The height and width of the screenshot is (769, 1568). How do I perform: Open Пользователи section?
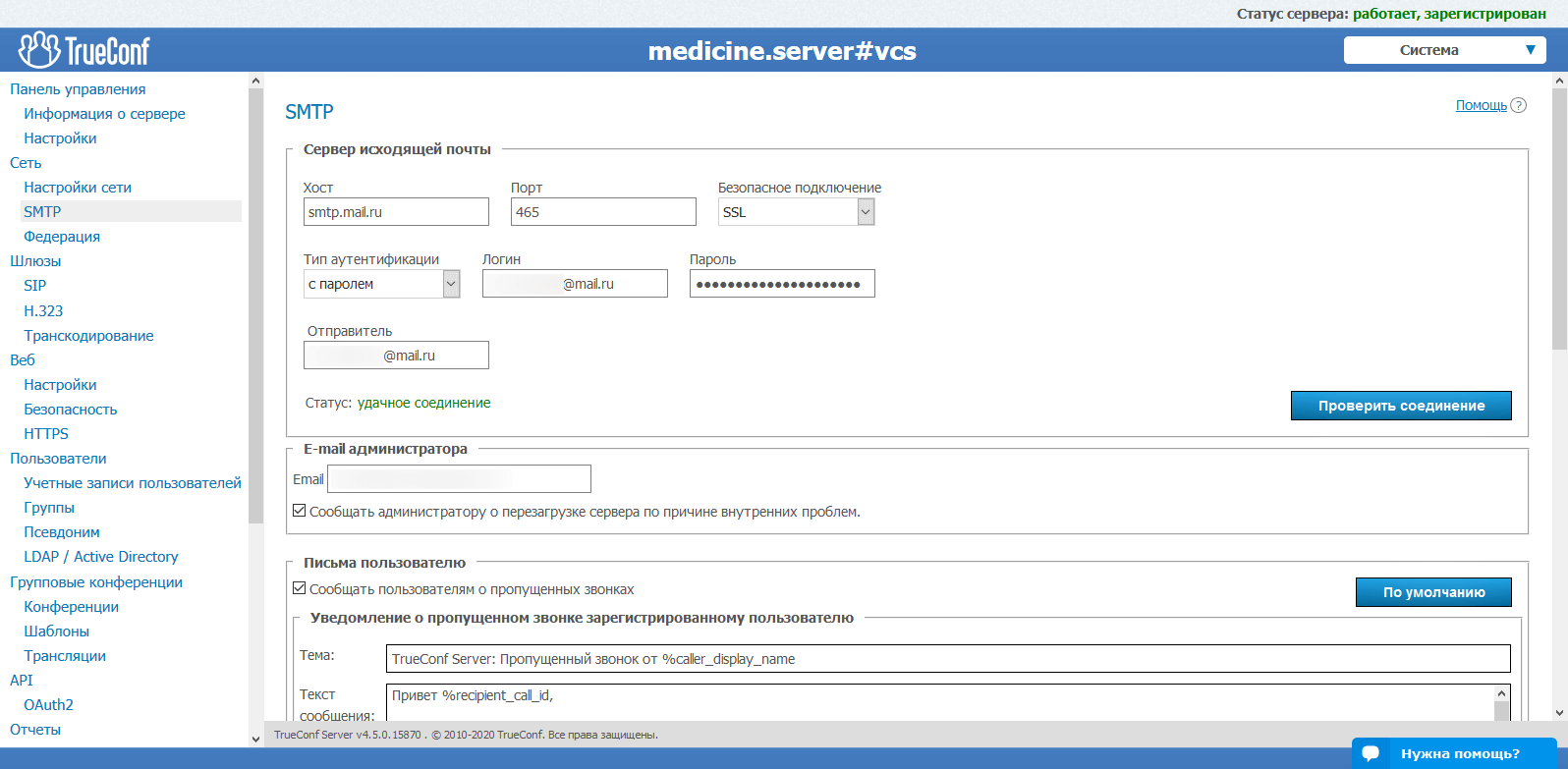point(58,459)
